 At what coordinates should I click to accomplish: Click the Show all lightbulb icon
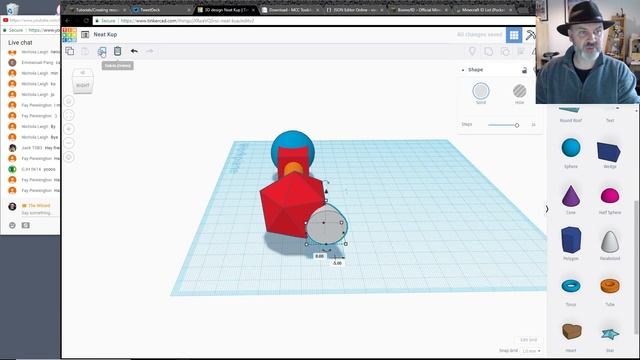(x=472, y=51)
